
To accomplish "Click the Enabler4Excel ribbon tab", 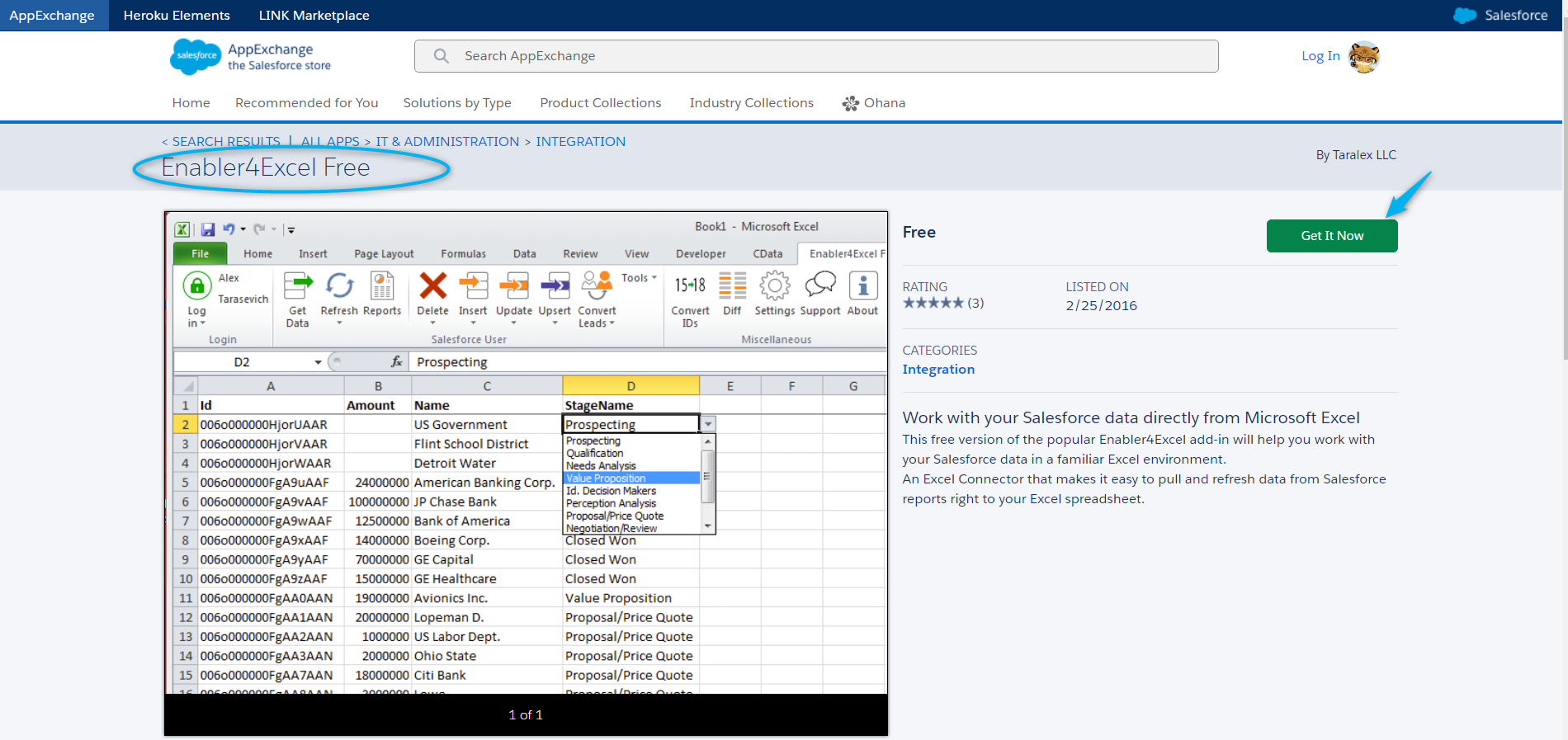I will (x=843, y=254).
